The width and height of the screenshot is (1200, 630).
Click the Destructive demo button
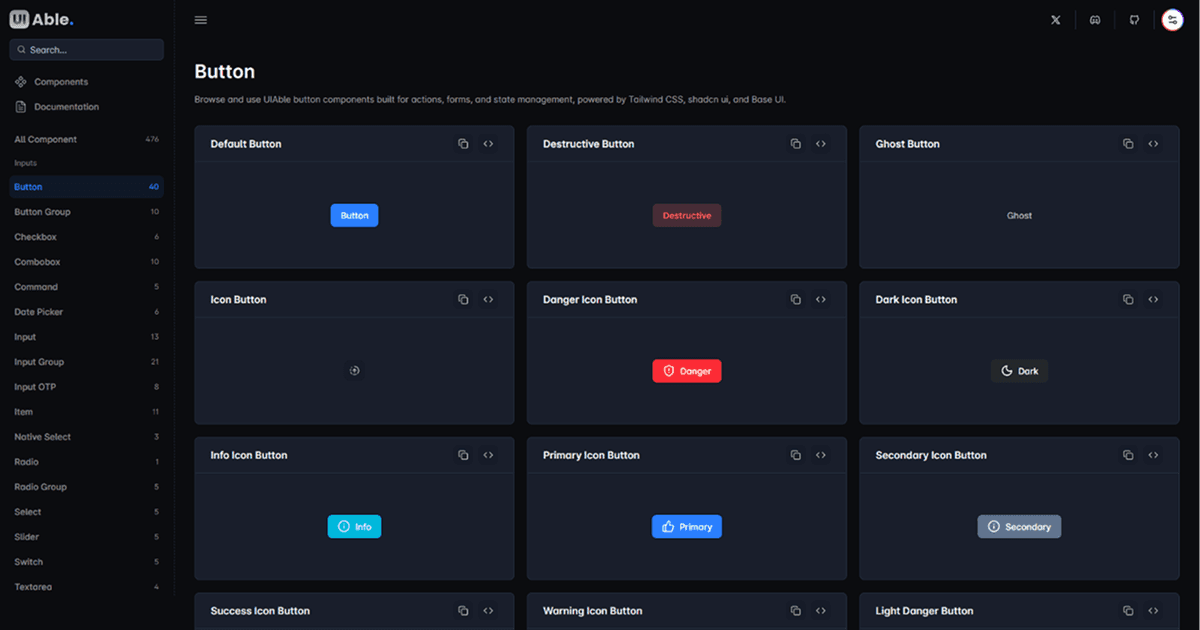point(687,215)
